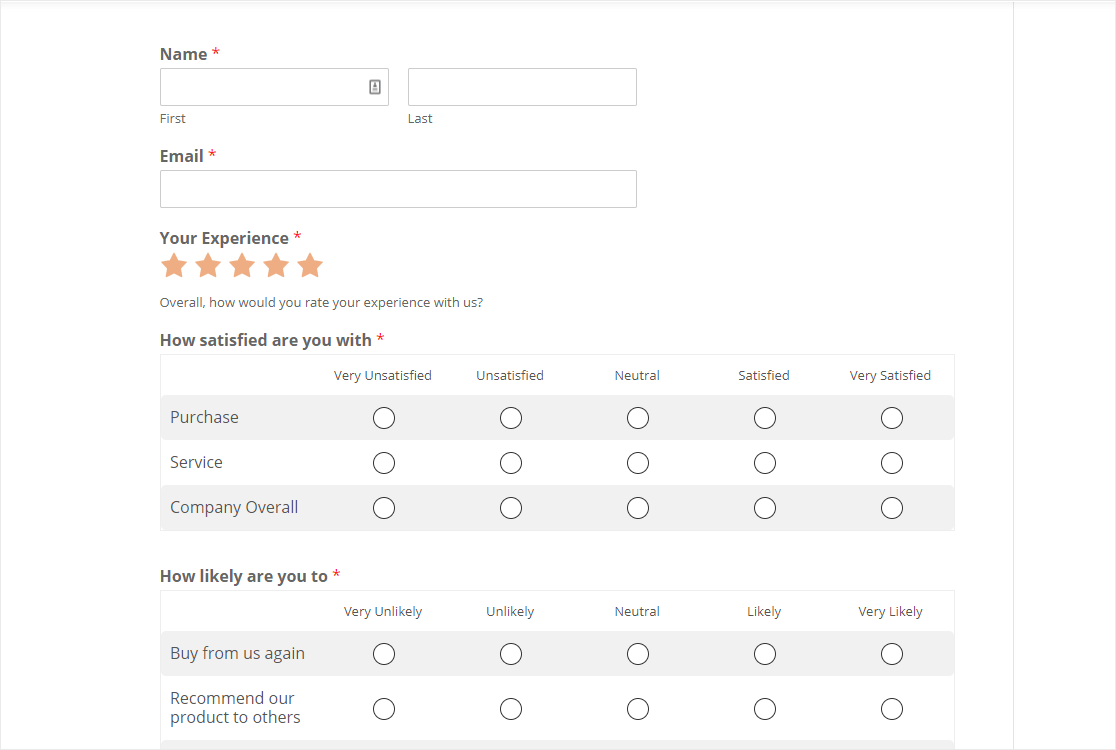Rate three stars for Your Experience
The width and height of the screenshot is (1116, 750).
(x=242, y=266)
